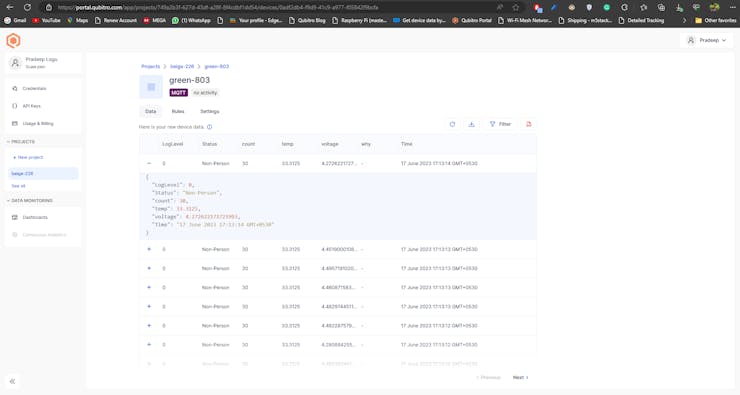Add this page to favorites star
This screenshot has height=395, width=740.
[516, 8]
